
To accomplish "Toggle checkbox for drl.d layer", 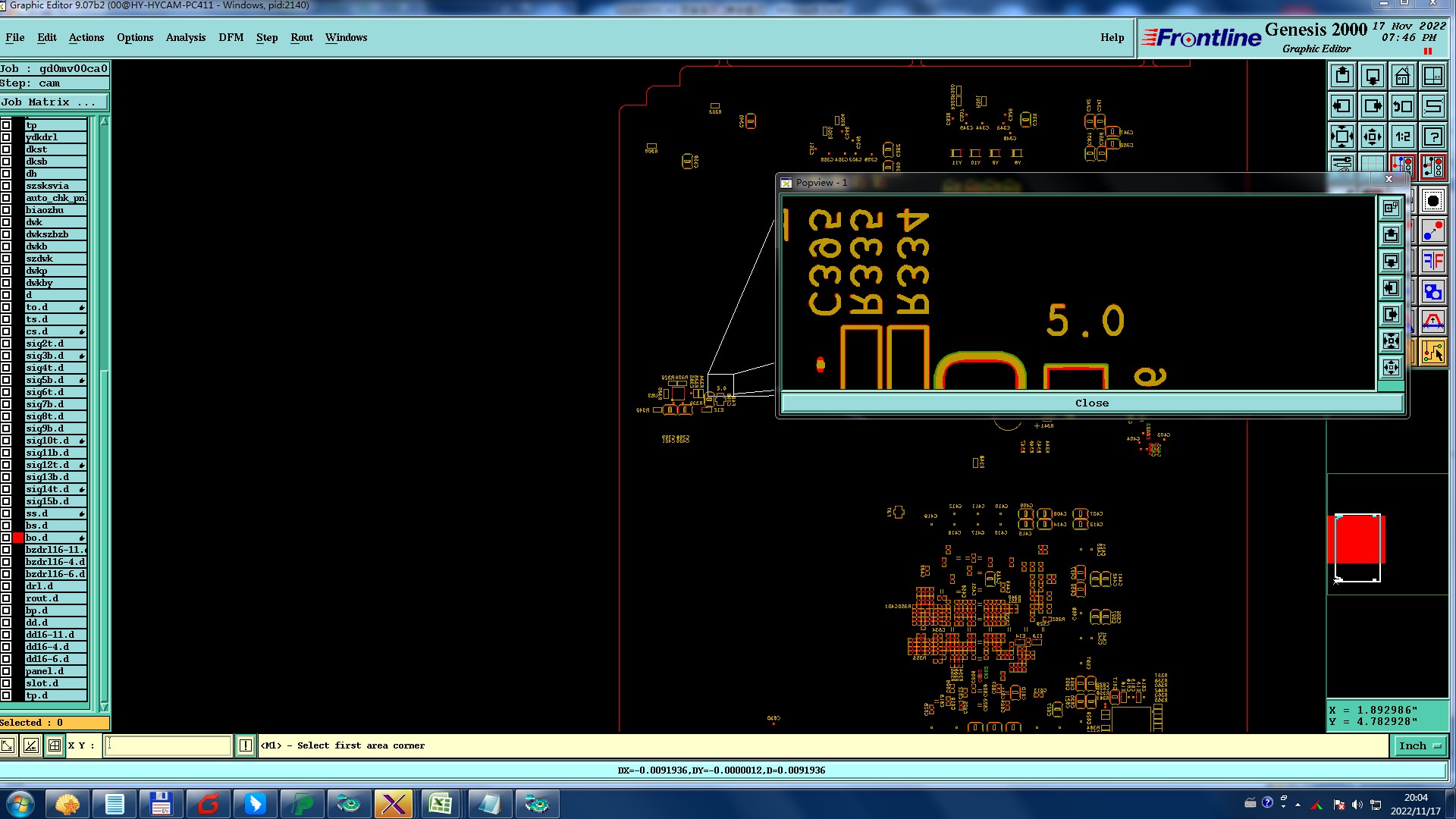I will [x=6, y=586].
